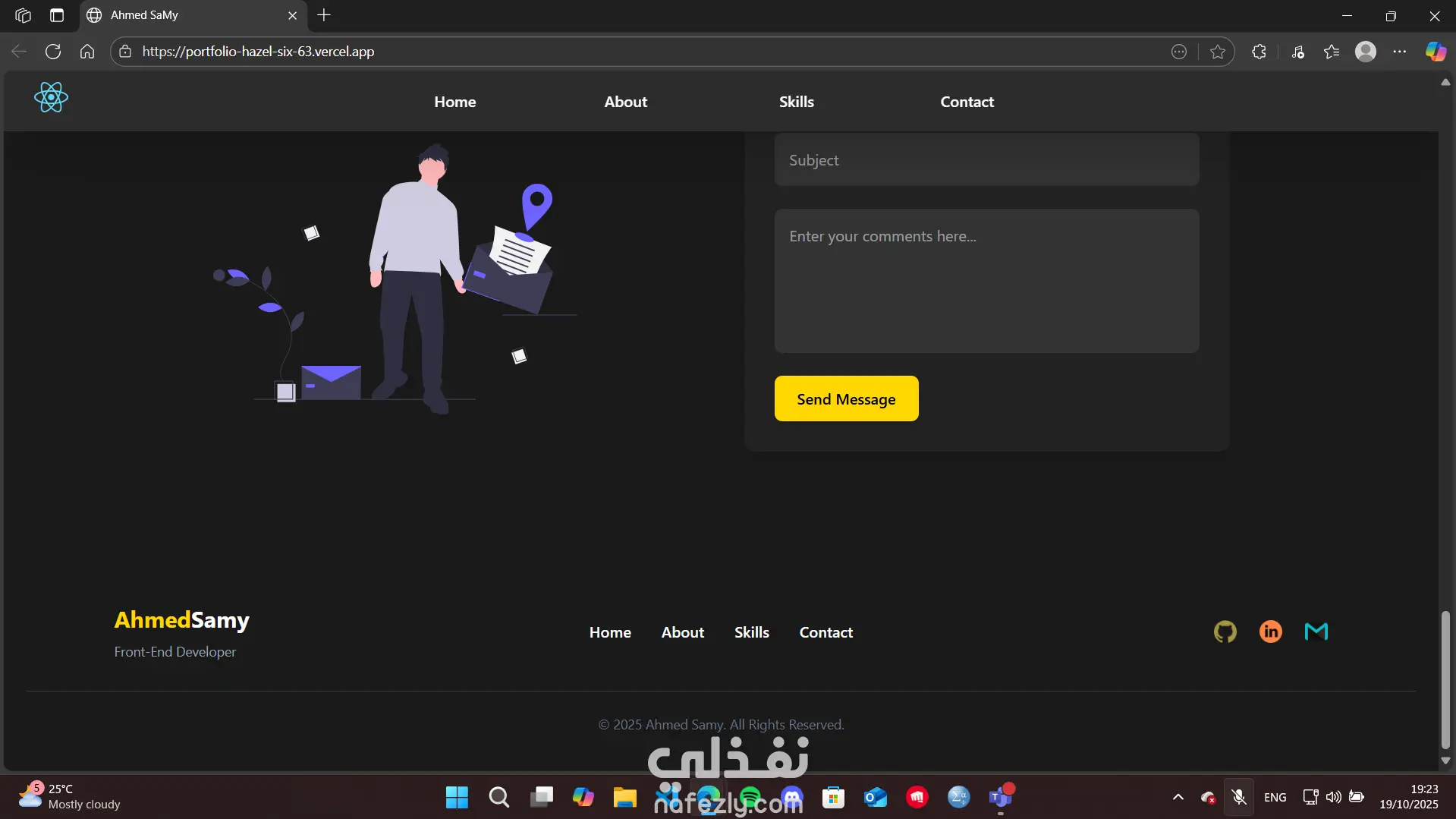Click the Home link in the footer
1456x819 pixels.
pos(610,632)
